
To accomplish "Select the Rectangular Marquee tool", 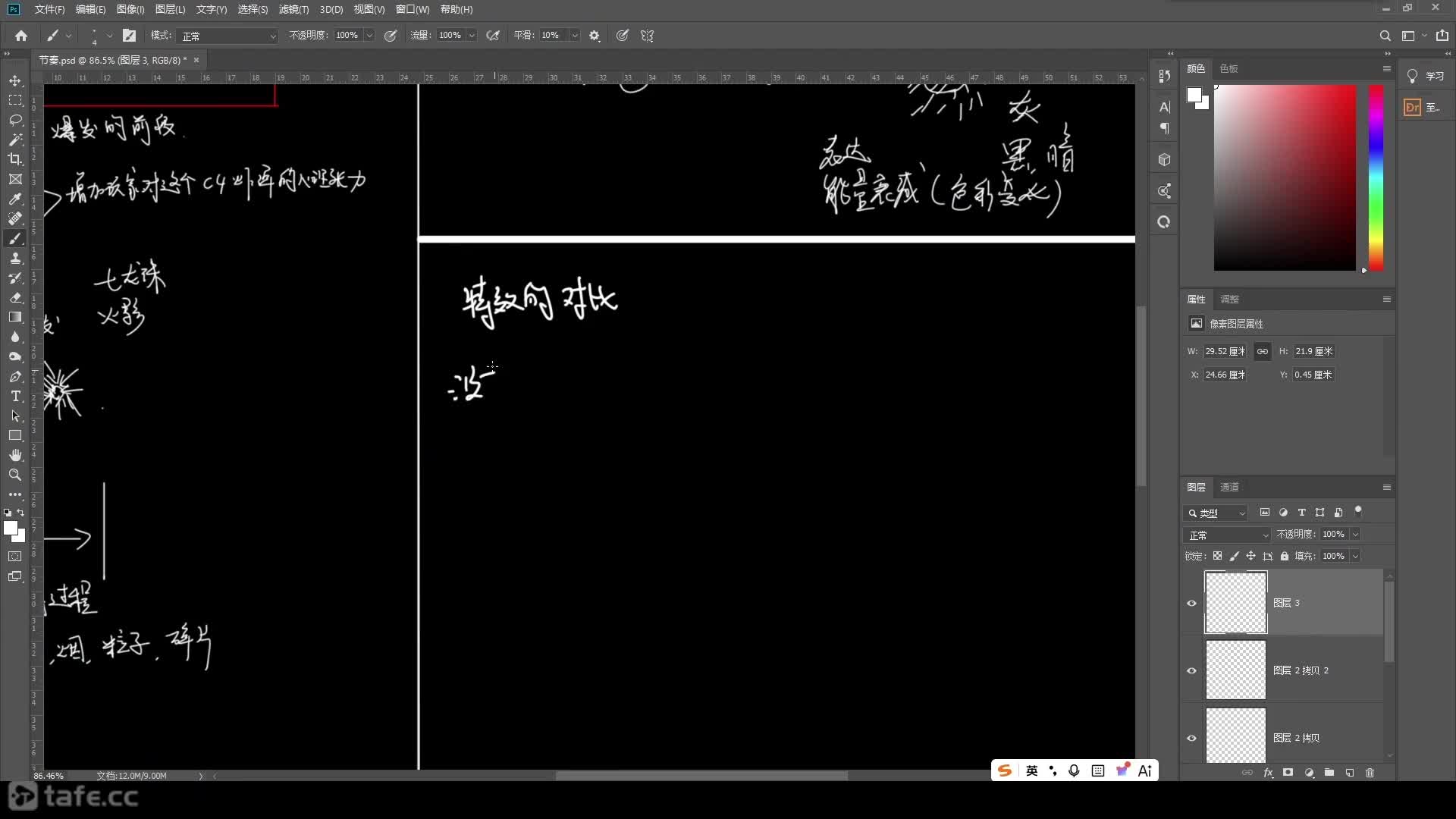I will [15, 100].
